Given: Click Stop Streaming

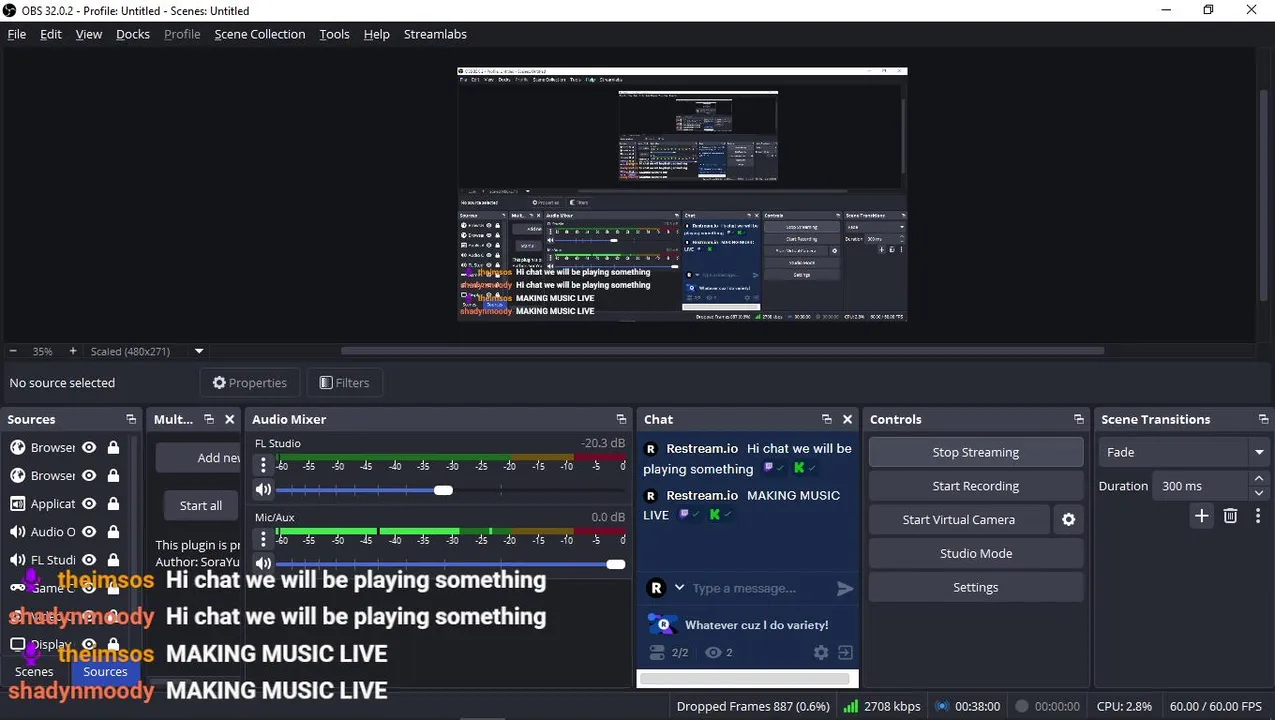Looking at the screenshot, I should 976,452.
